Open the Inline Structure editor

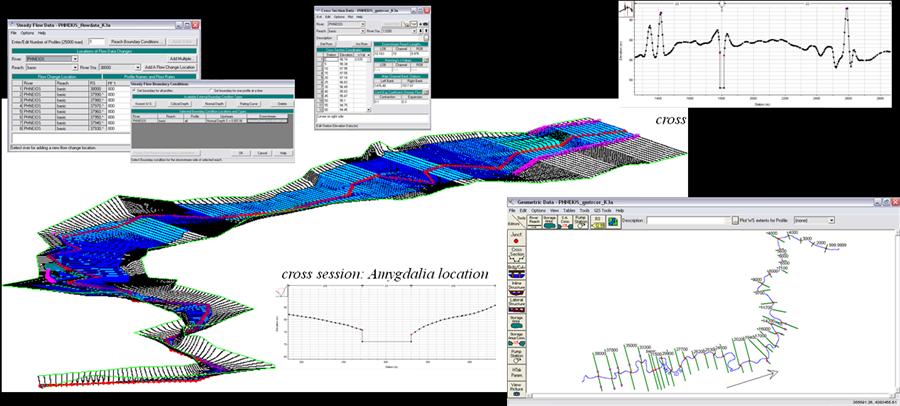[516, 288]
